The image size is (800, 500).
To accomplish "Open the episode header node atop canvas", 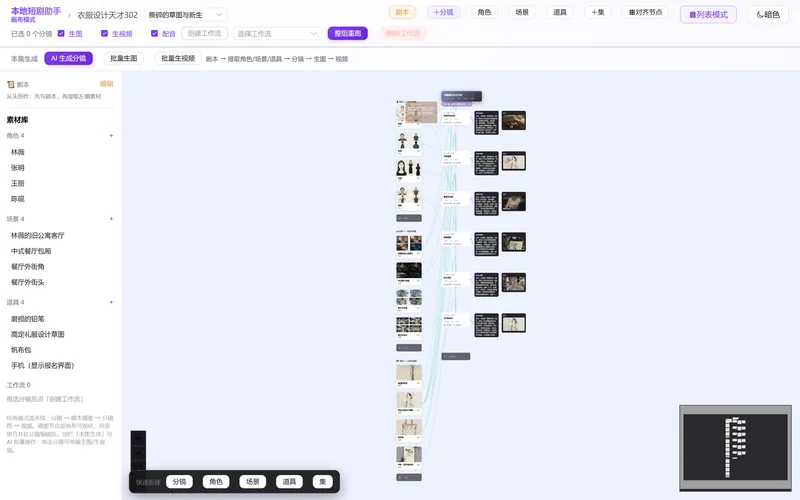I will (461, 96).
